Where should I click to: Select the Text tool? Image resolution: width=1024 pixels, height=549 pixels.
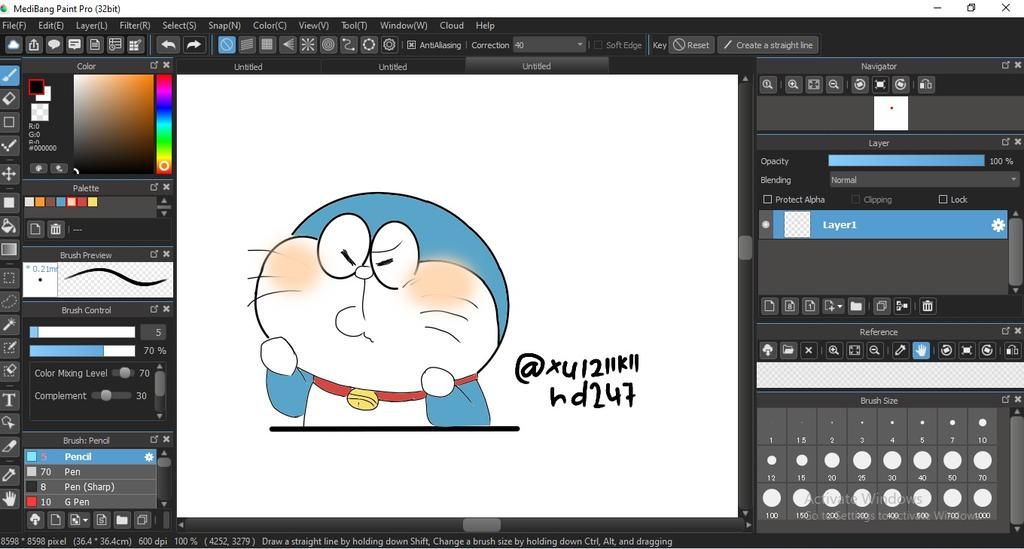[x=9, y=400]
